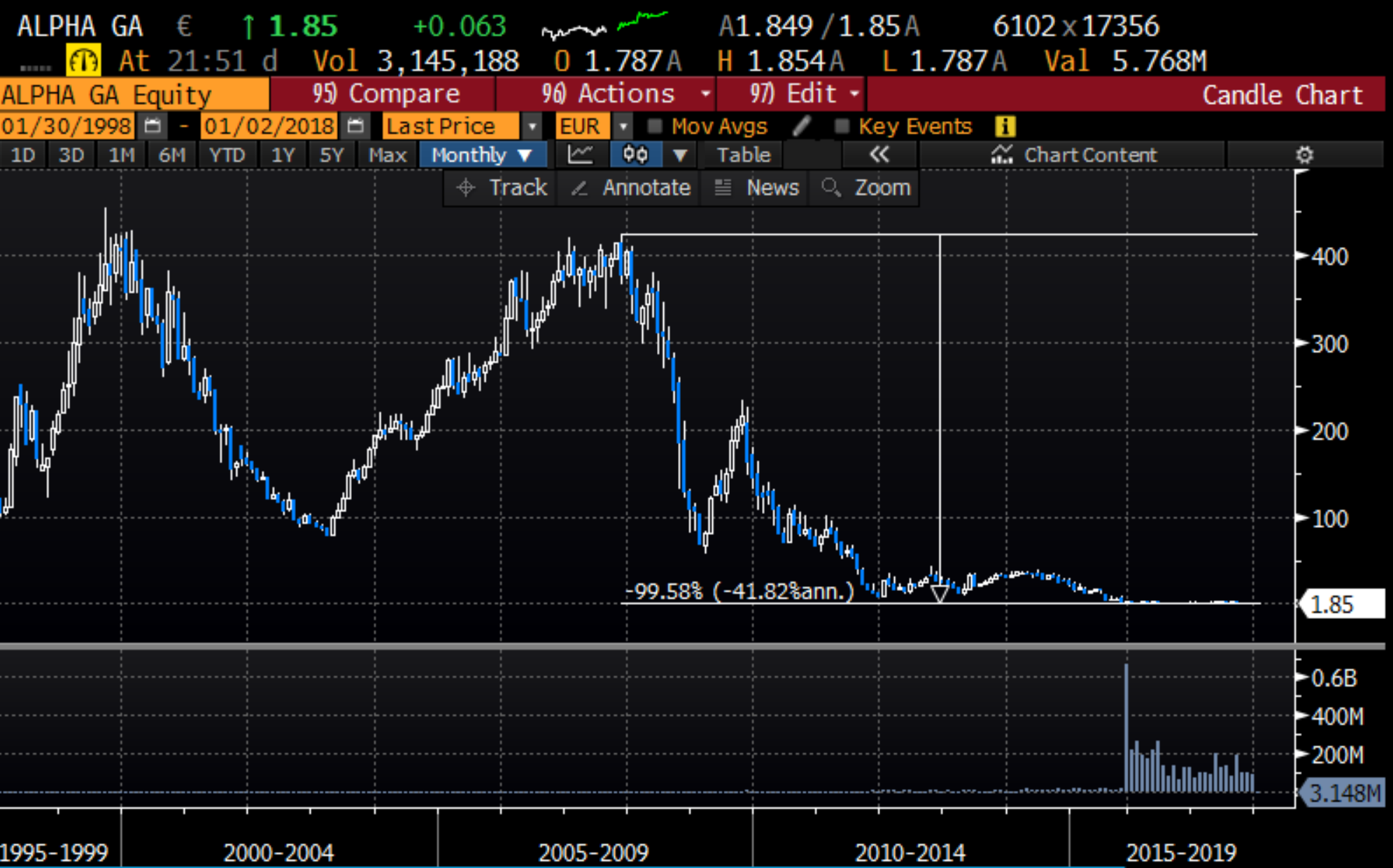
Task: Enable the Key Events checkbox
Action: click(x=842, y=126)
